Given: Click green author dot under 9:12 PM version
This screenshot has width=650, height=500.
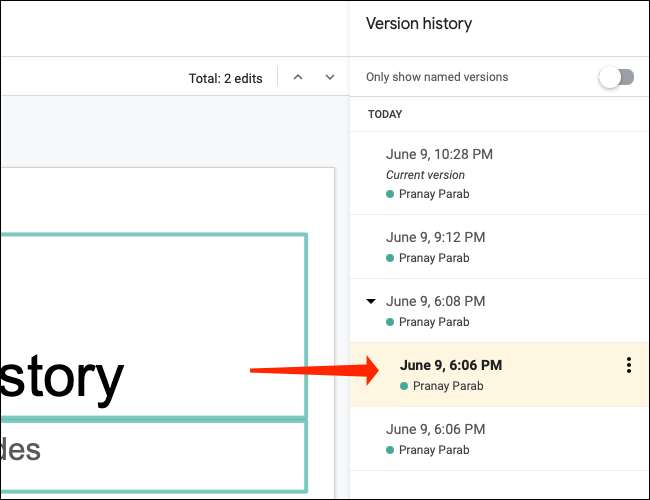Looking at the screenshot, I should tap(390, 258).
